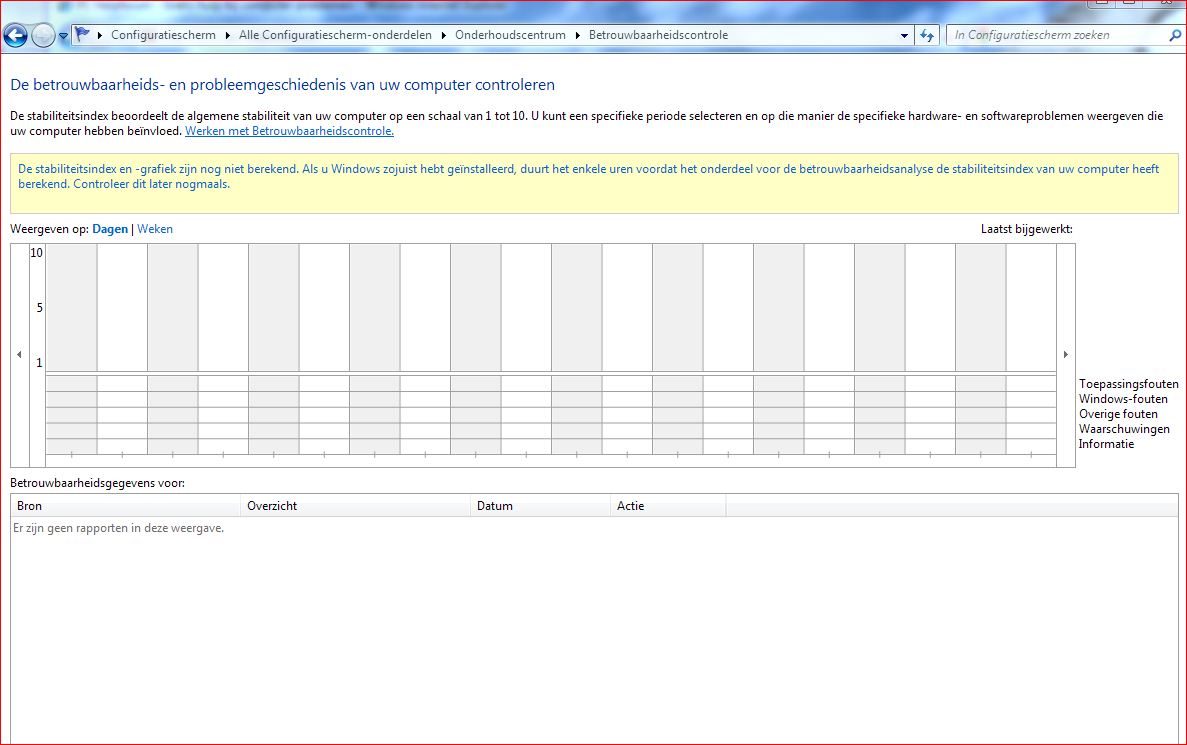Click the chart axis value 5
Image resolution: width=1187 pixels, height=745 pixels.
click(x=39, y=307)
